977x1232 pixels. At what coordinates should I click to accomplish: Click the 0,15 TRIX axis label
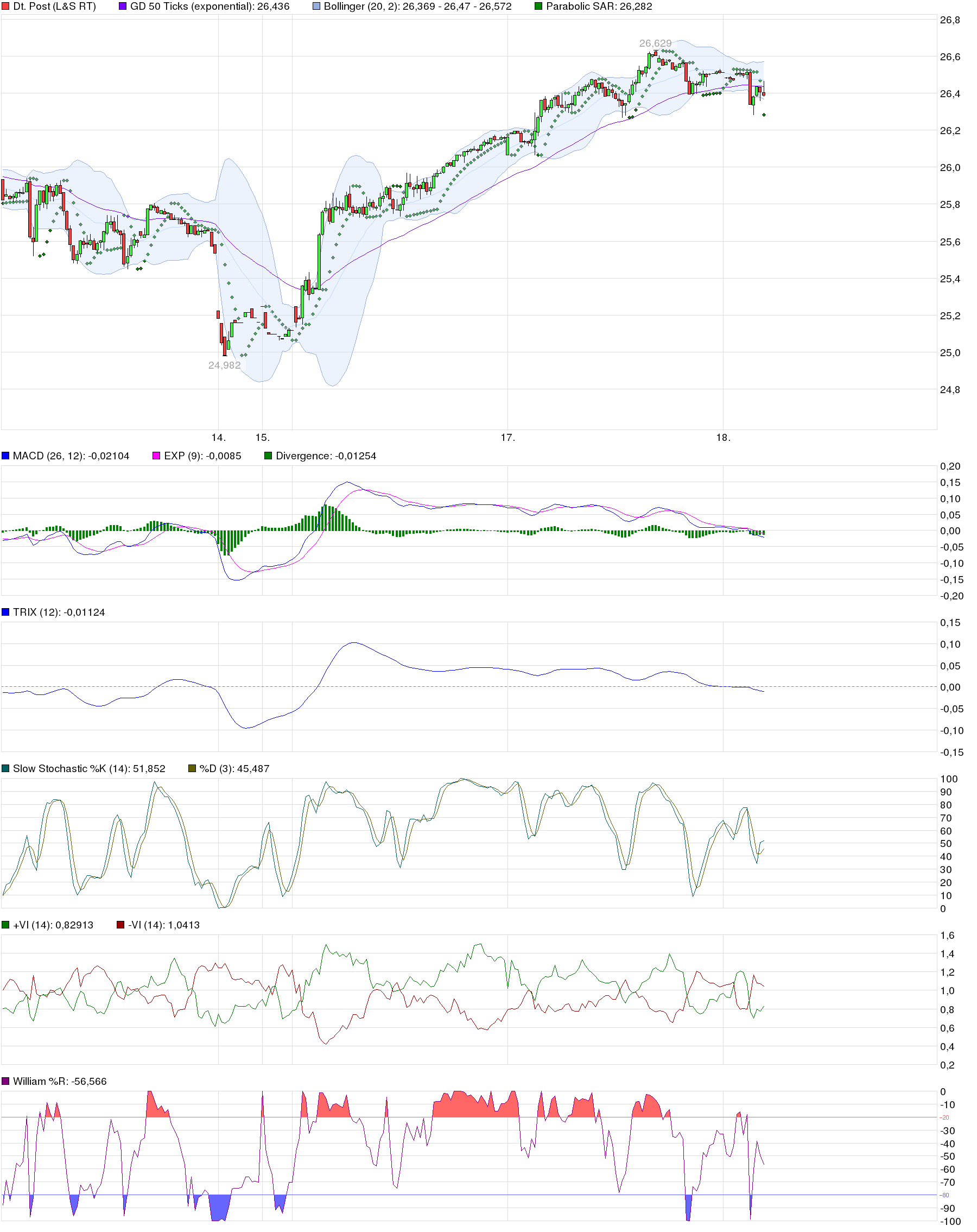(951, 623)
